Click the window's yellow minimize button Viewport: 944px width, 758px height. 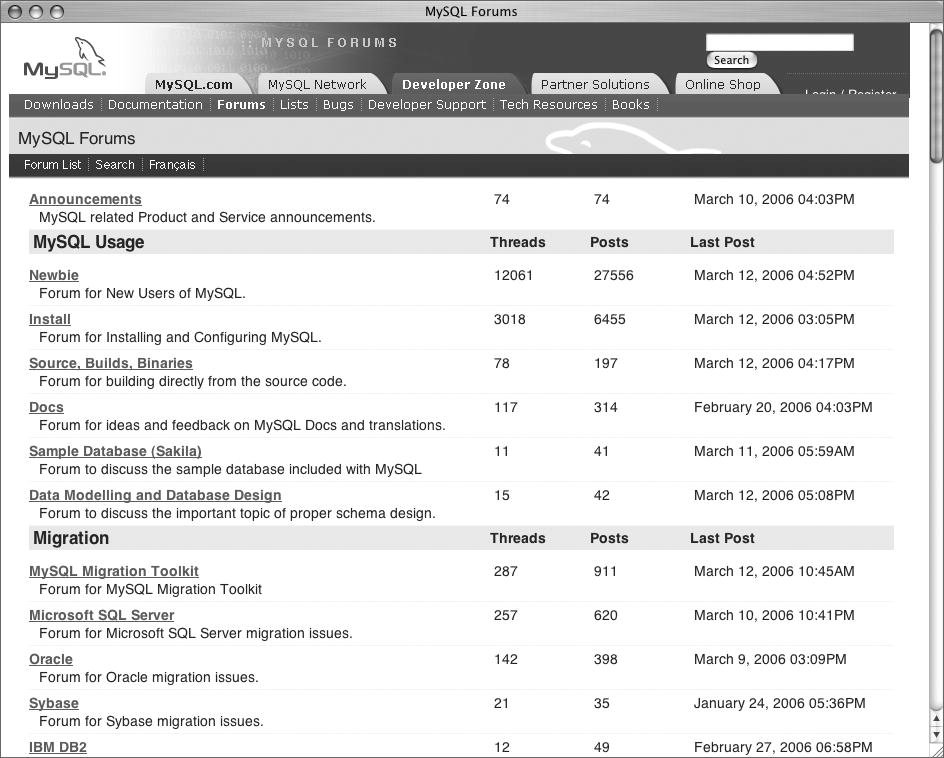[x=36, y=11]
